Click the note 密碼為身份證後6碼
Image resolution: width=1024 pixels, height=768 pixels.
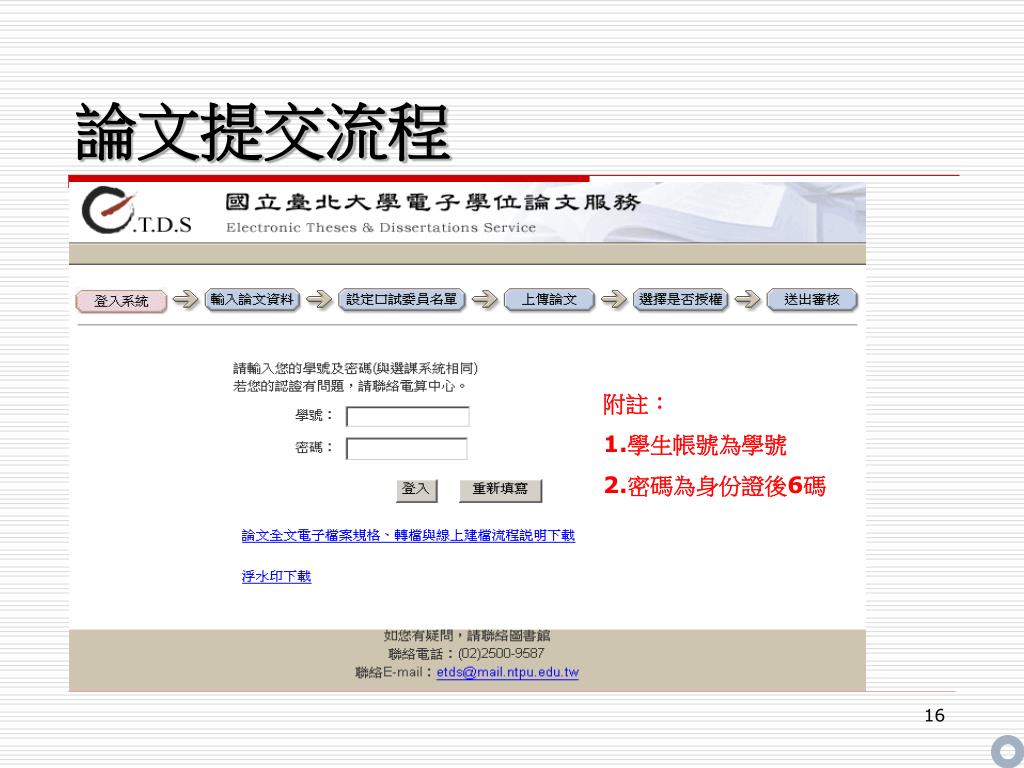click(x=715, y=486)
